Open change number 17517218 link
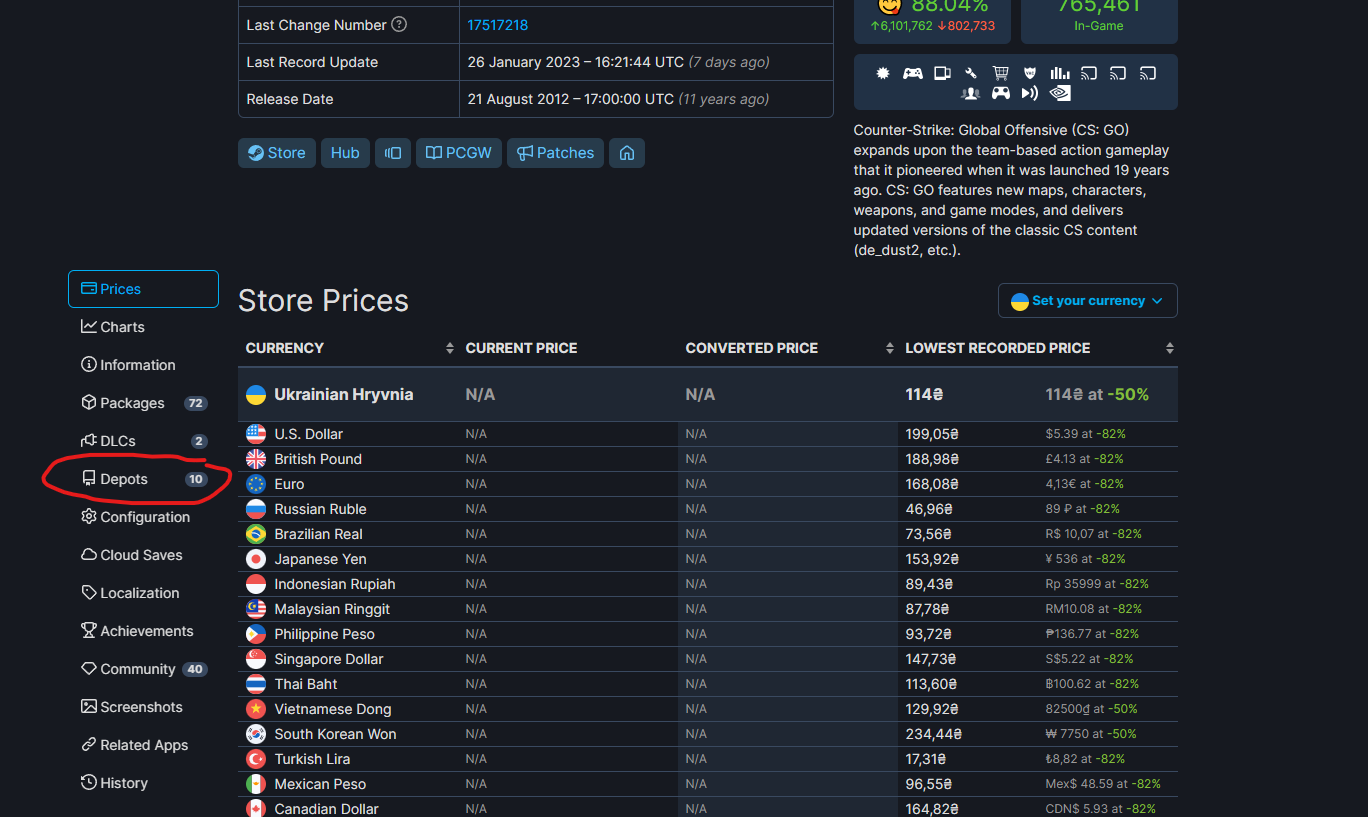 [x=498, y=25]
